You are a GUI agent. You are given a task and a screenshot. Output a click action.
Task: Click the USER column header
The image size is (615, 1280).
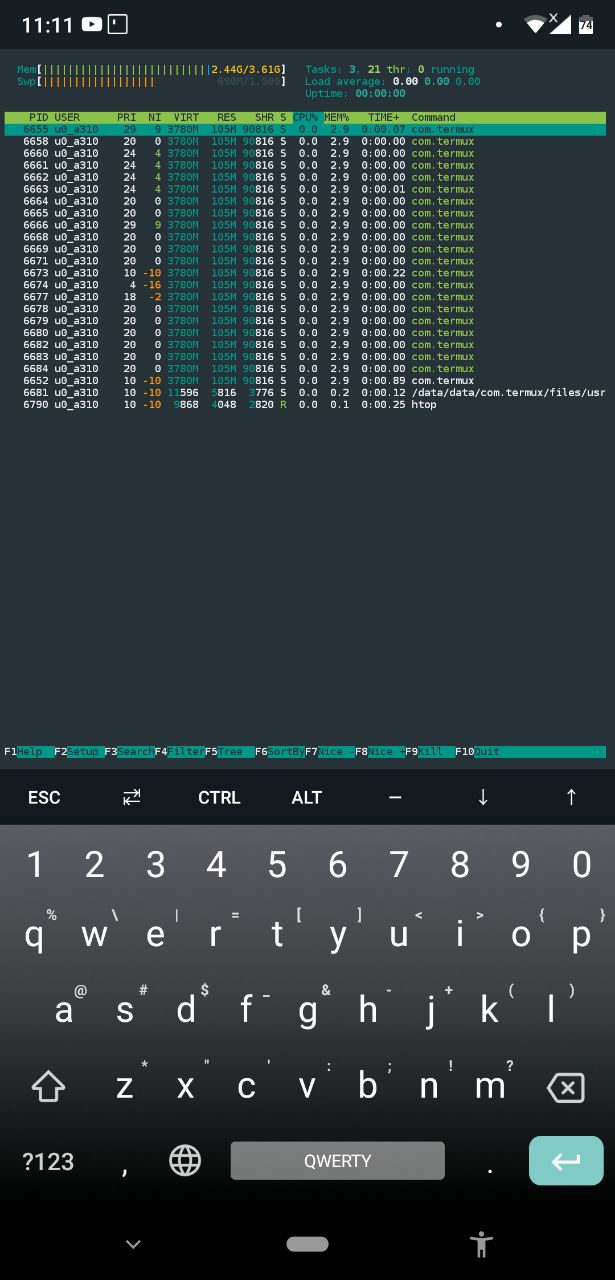click(x=67, y=117)
